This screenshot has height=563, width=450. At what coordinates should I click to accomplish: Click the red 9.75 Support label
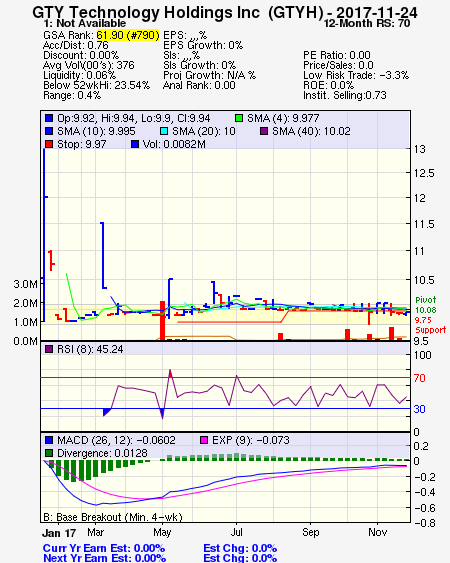(431, 325)
